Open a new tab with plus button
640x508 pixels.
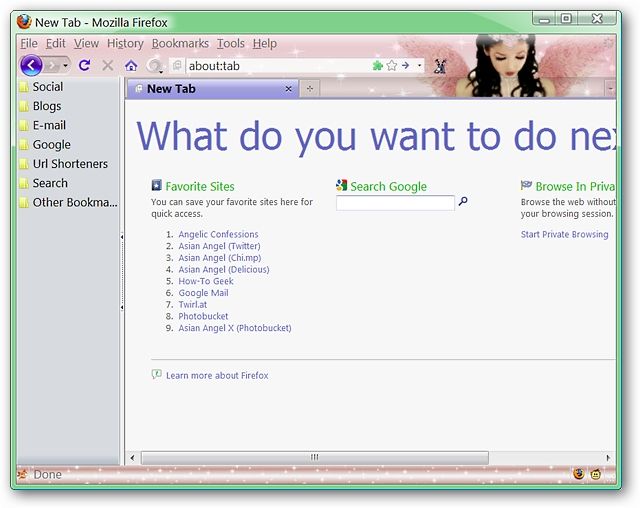(310, 89)
